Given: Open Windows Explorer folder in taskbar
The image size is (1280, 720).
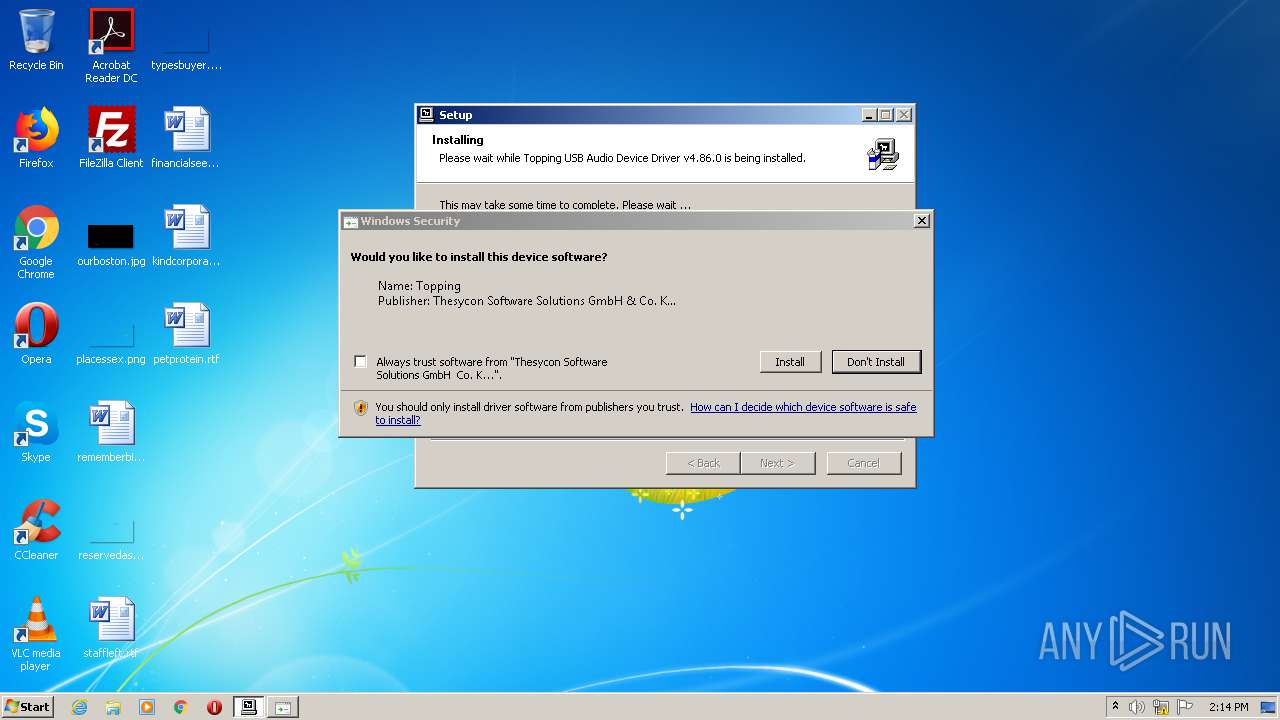Looking at the screenshot, I should click(113, 707).
